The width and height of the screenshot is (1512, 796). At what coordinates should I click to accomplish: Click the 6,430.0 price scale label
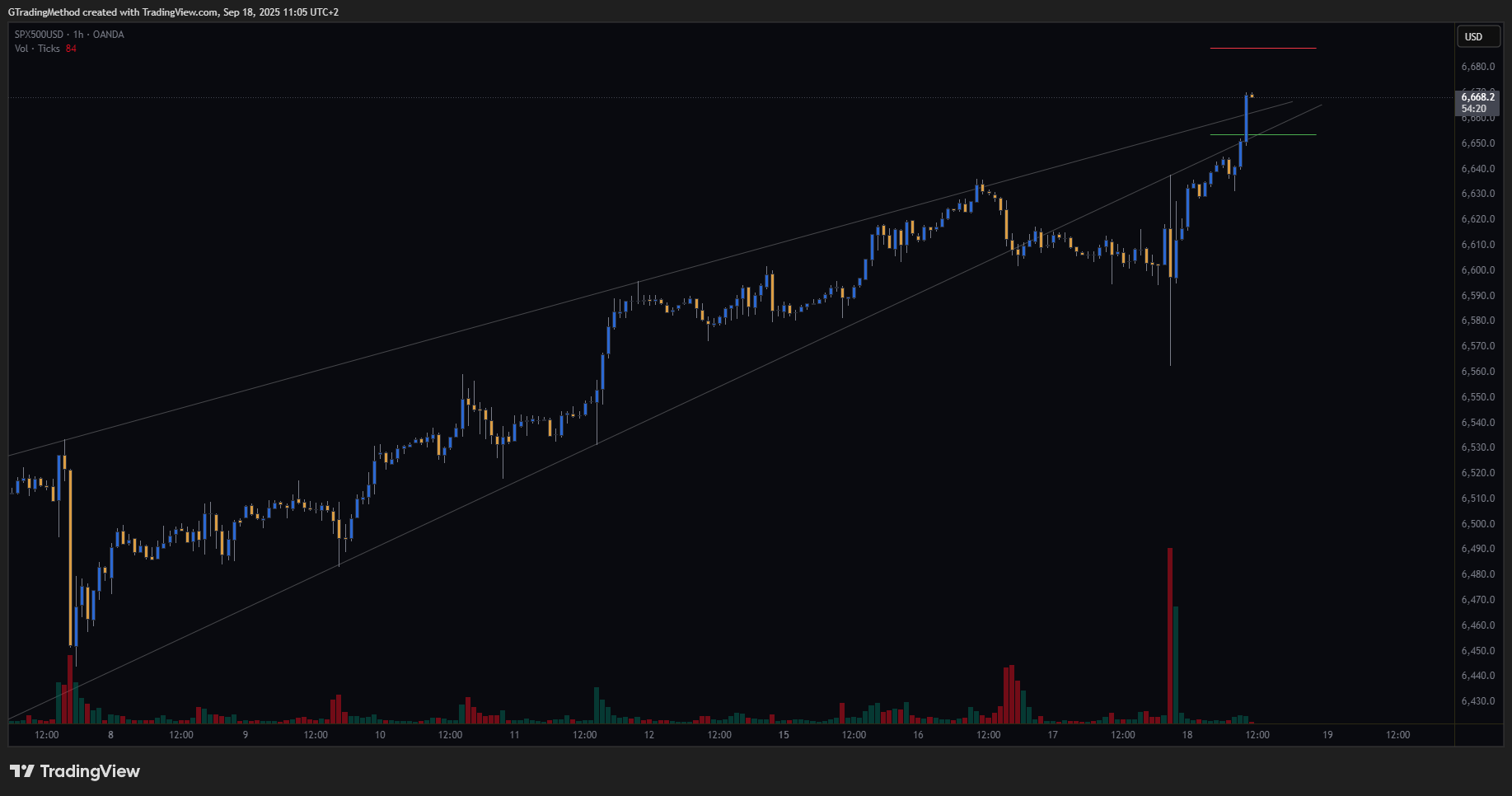(x=1478, y=701)
